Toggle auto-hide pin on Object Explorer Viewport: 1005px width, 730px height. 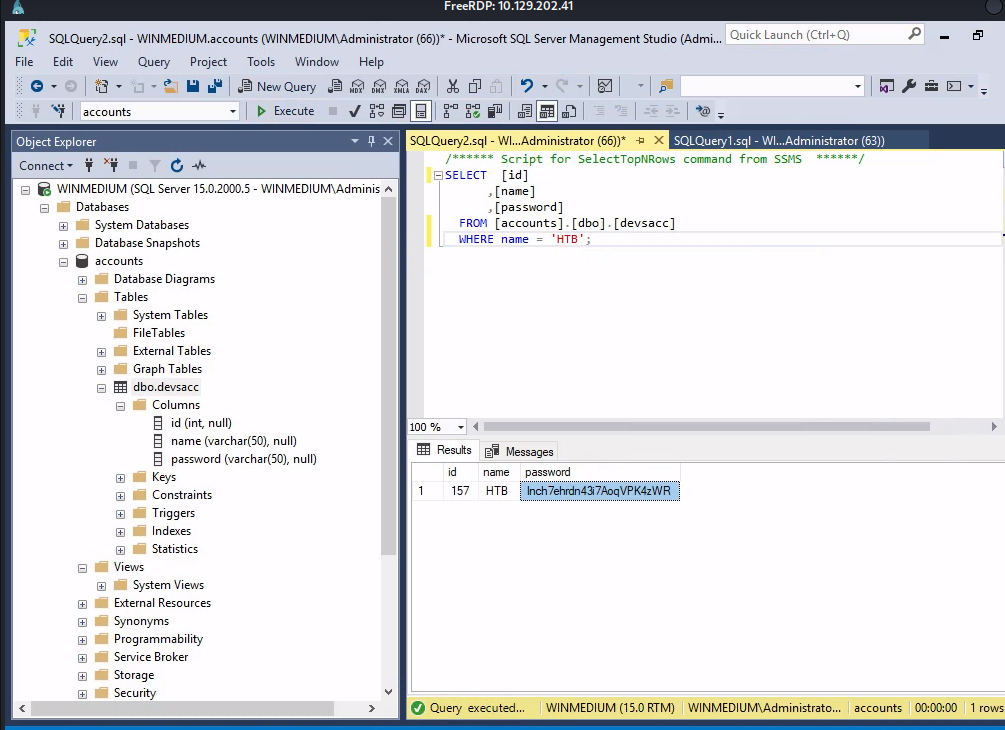coord(372,141)
